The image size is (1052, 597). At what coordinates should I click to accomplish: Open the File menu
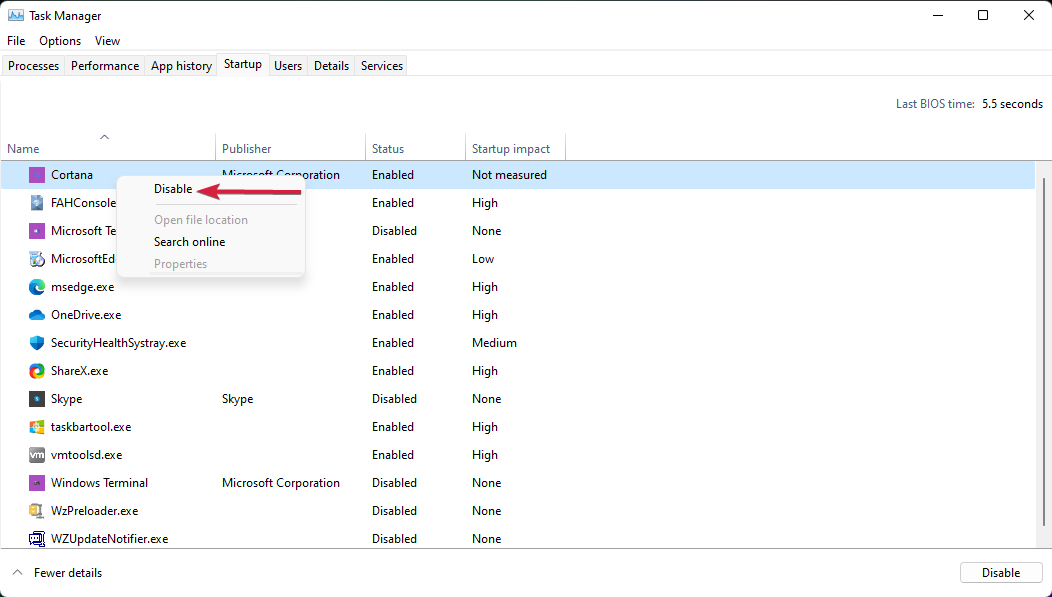16,41
